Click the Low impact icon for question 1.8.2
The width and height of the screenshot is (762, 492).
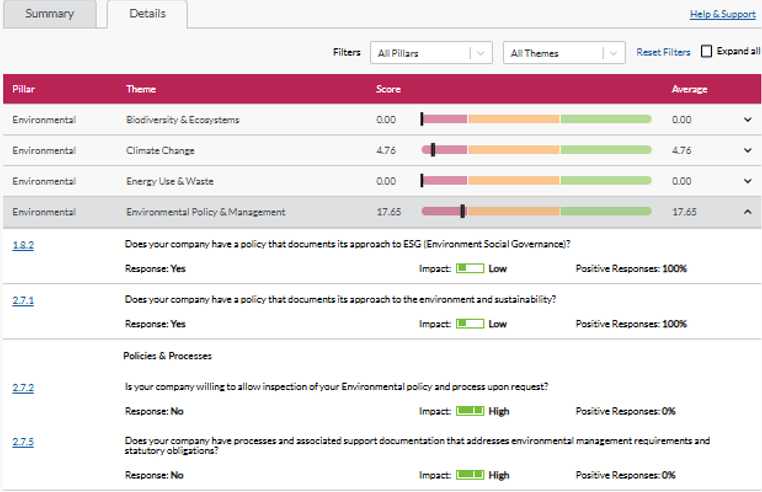coord(470,269)
